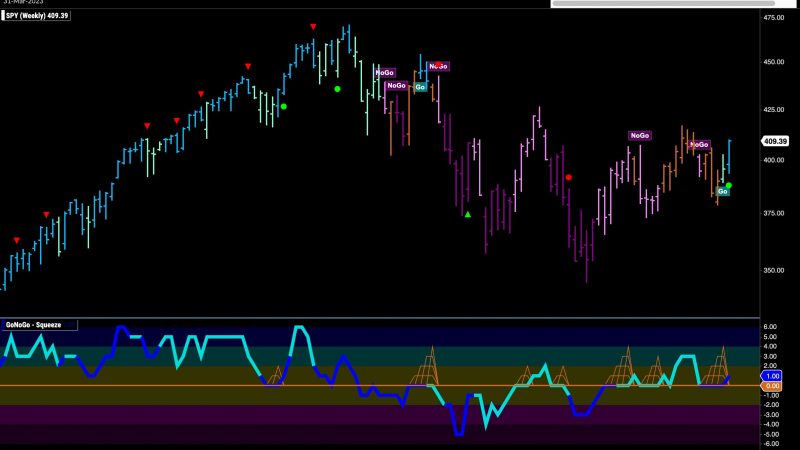Image resolution: width=800 pixels, height=450 pixels.
Task: Click the SPY (Weekly) 409.39 chart label
Action: click(x=36, y=16)
